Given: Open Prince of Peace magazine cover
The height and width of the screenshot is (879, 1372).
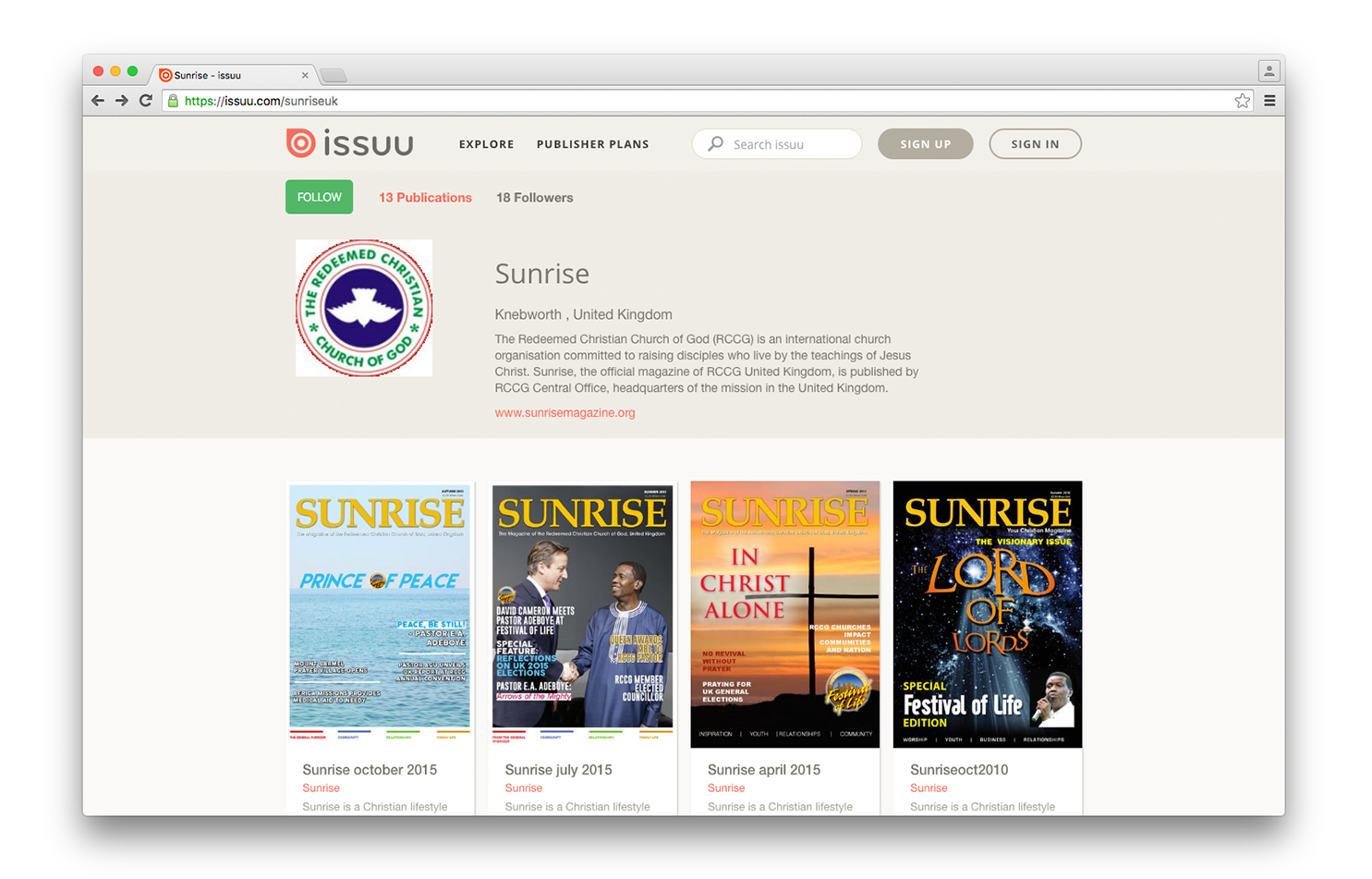Looking at the screenshot, I should [x=380, y=614].
